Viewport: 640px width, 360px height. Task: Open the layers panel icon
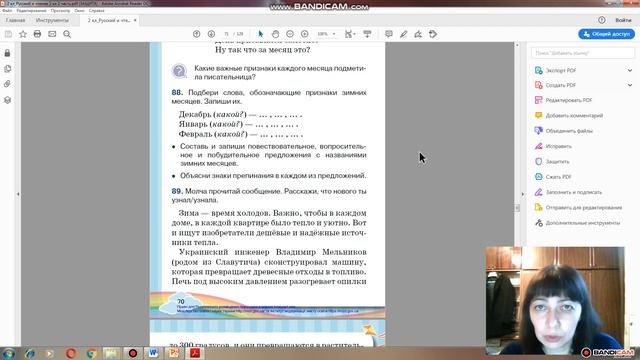tap(7, 100)
